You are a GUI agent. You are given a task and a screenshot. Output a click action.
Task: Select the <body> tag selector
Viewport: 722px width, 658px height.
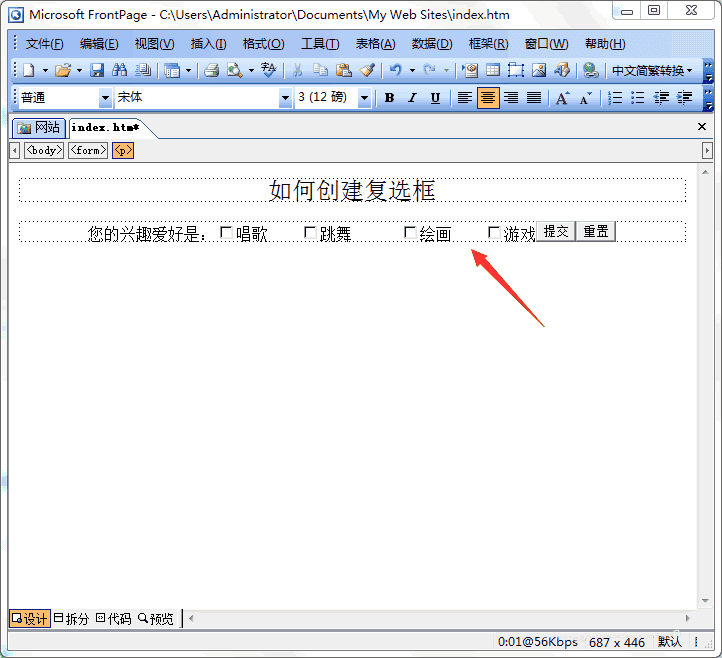click(44, 151)
